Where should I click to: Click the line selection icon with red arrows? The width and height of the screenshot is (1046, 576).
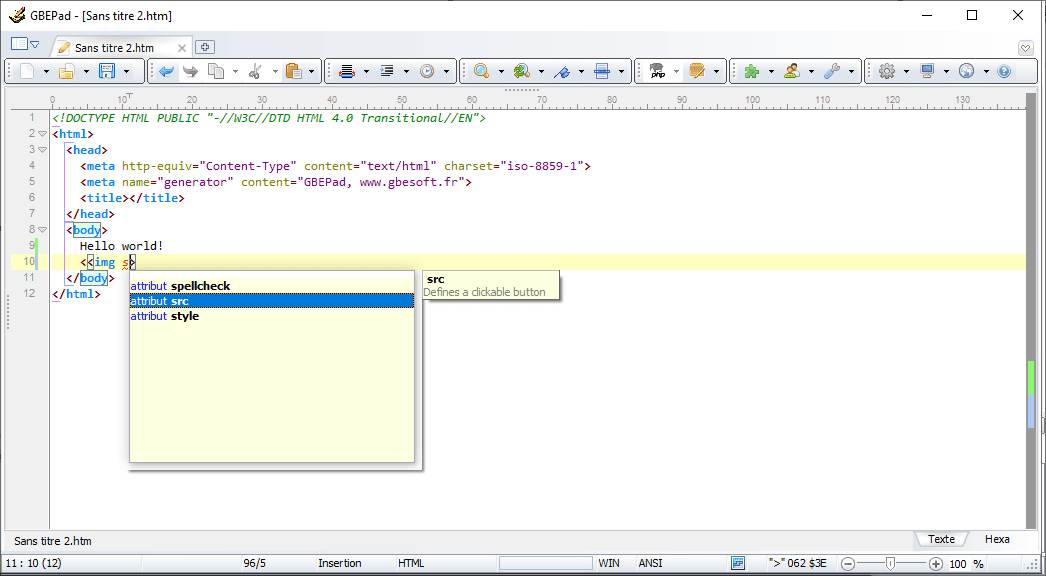tap(347, 71)
